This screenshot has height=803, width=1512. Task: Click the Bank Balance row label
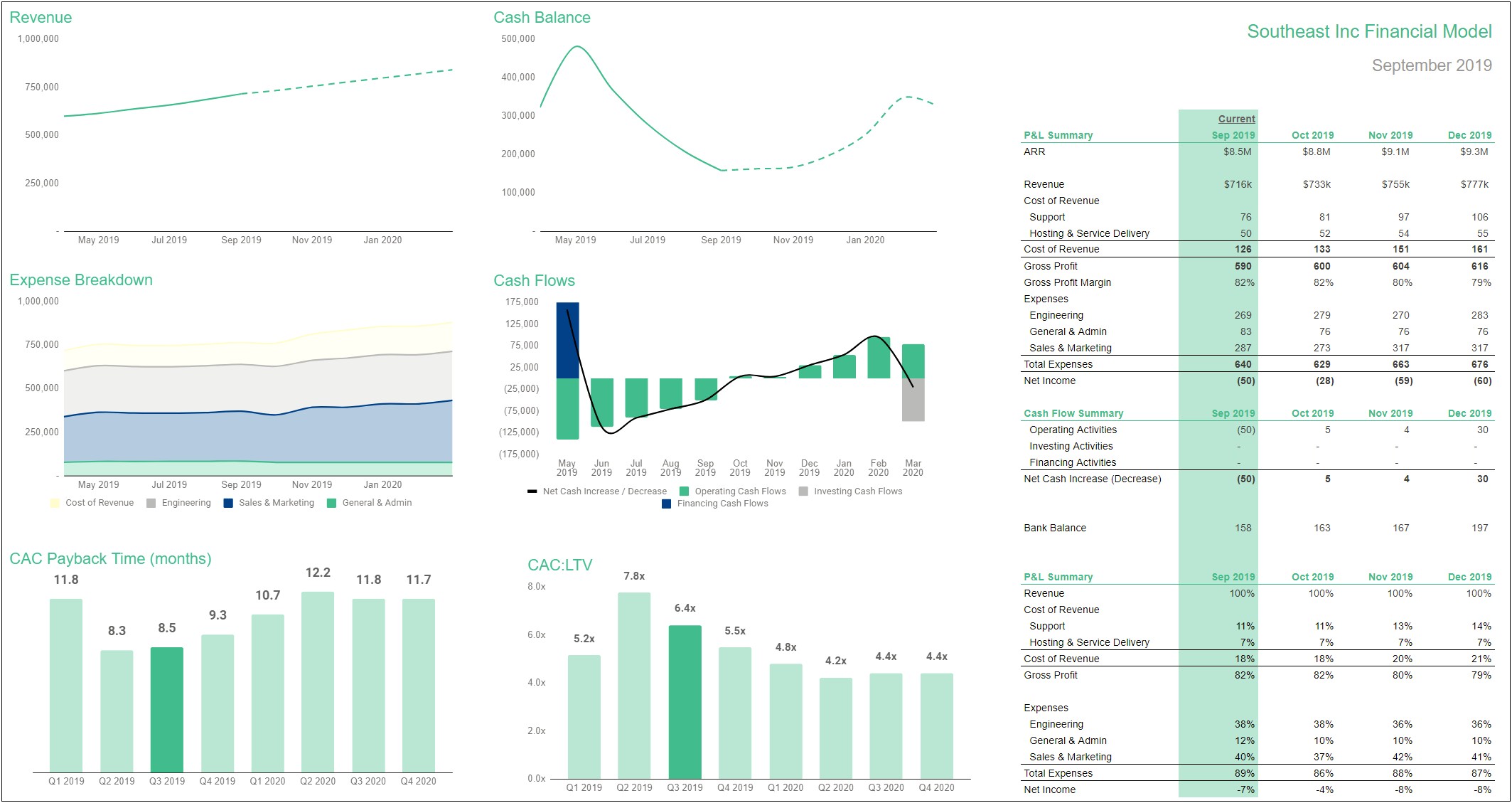1055,528
